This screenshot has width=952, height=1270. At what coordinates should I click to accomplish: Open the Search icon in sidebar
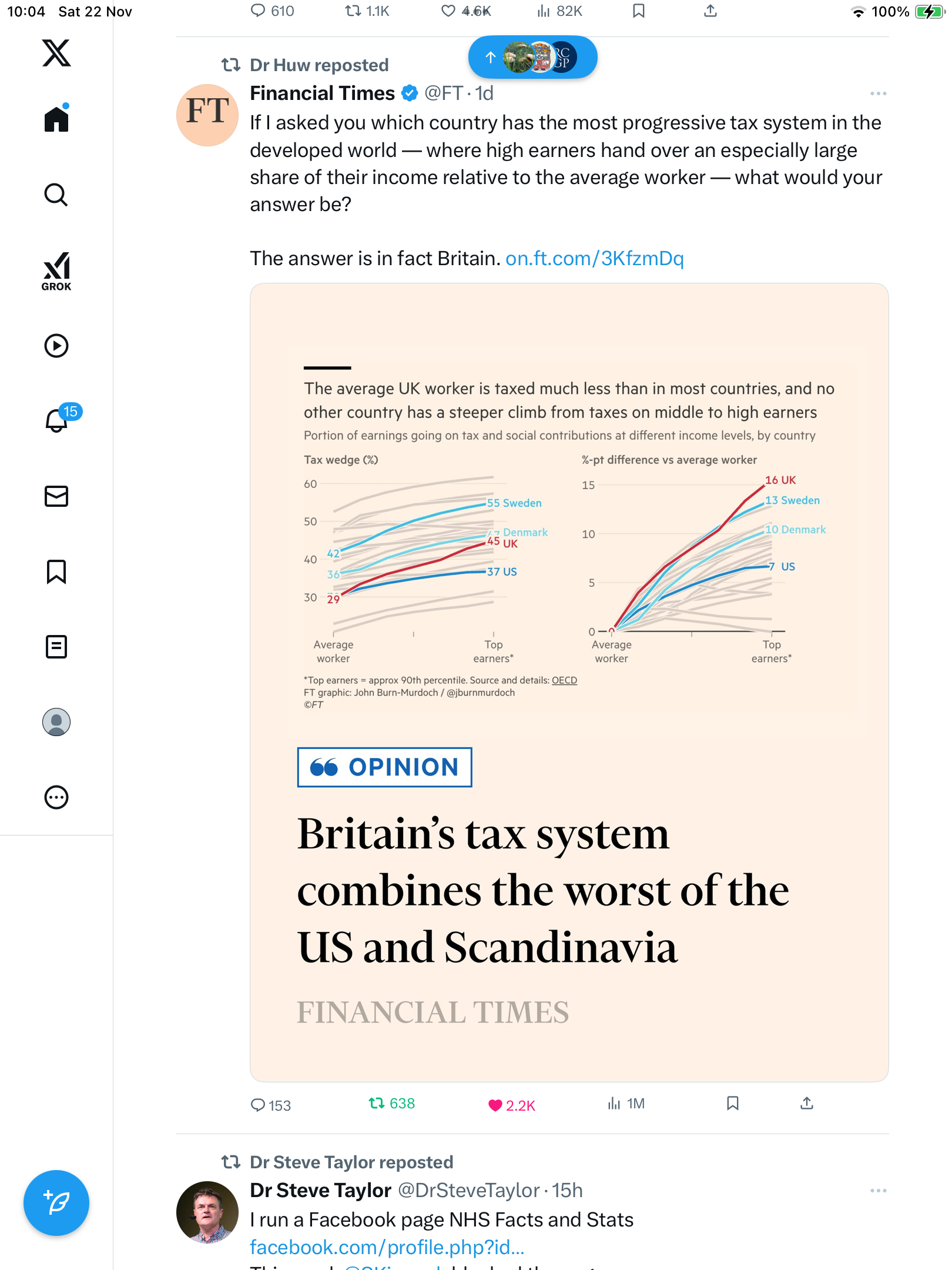(x=56, y=195)
